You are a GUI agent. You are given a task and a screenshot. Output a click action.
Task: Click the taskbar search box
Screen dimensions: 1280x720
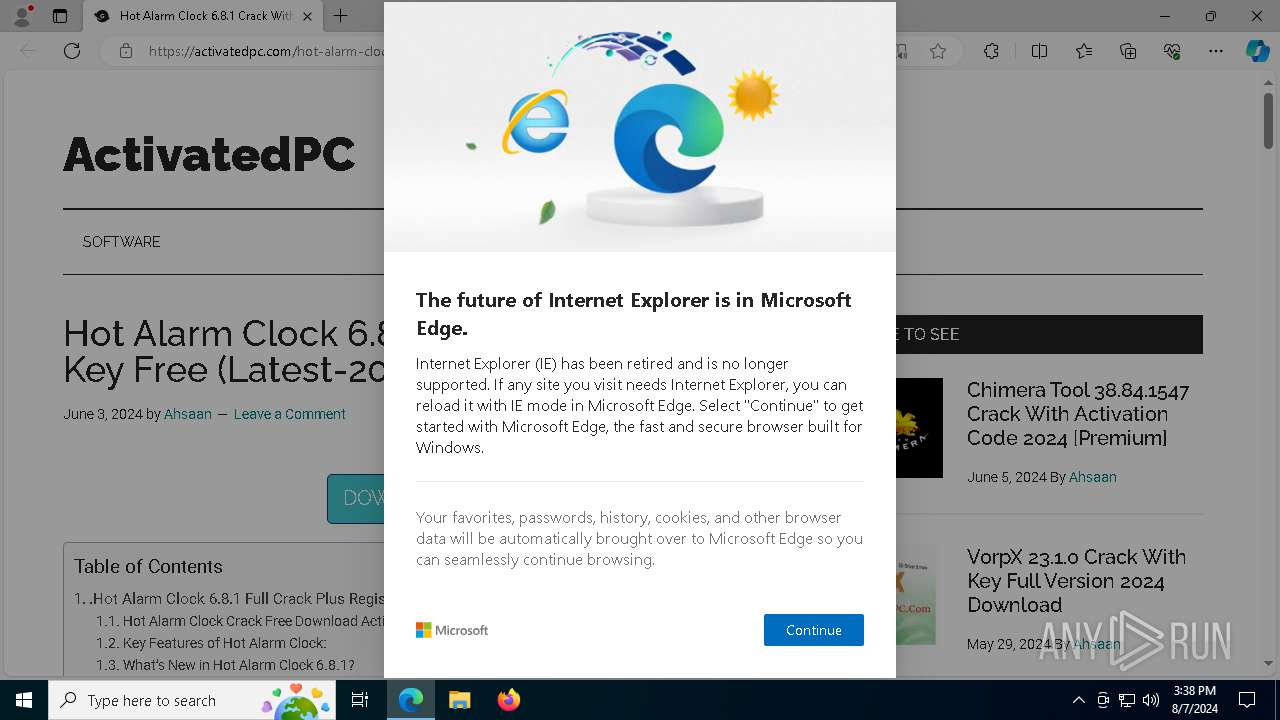click(192, 700)
